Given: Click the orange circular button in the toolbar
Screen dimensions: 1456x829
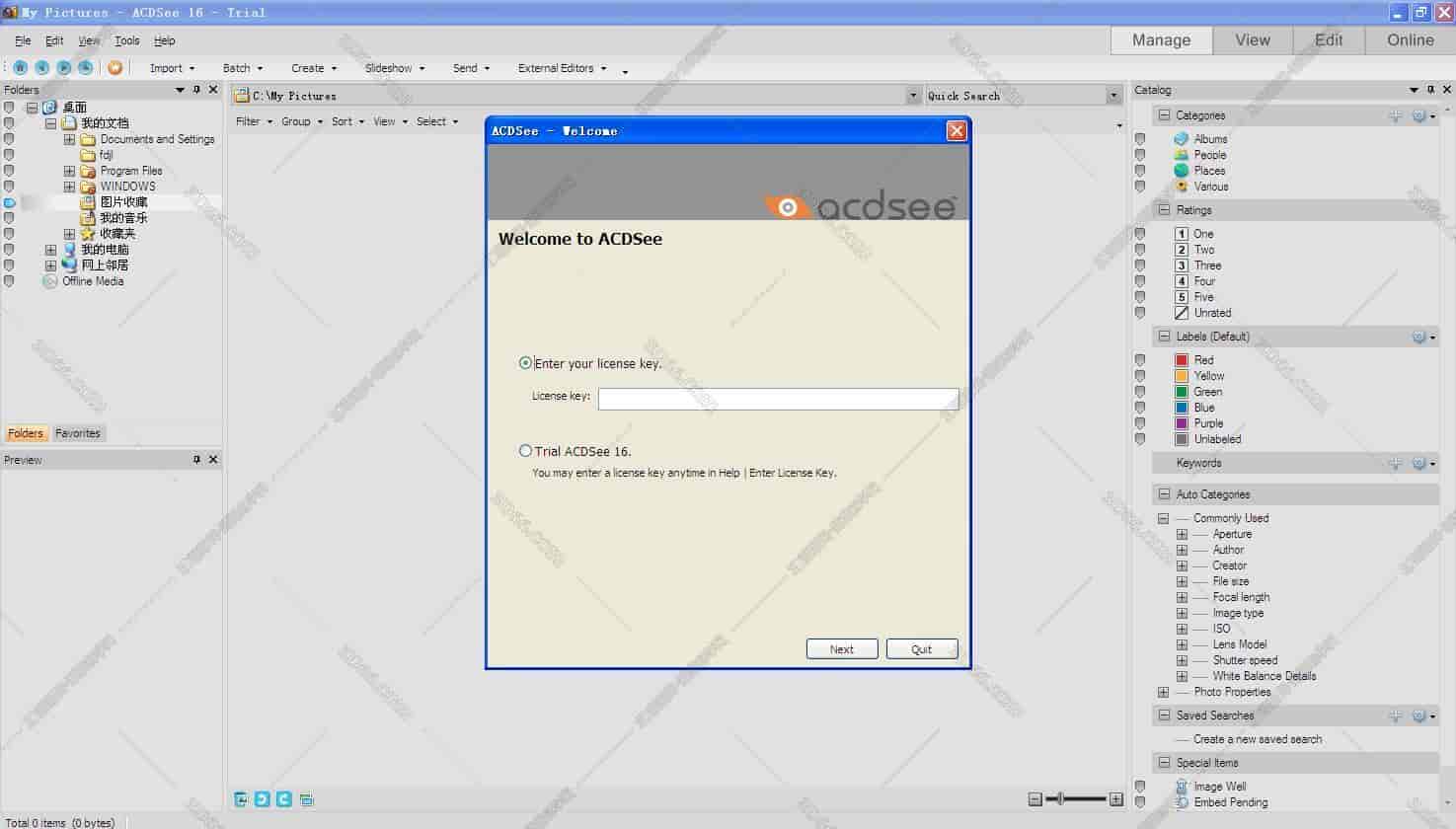Looking at the screenshot, I should [x=115, y=68].
